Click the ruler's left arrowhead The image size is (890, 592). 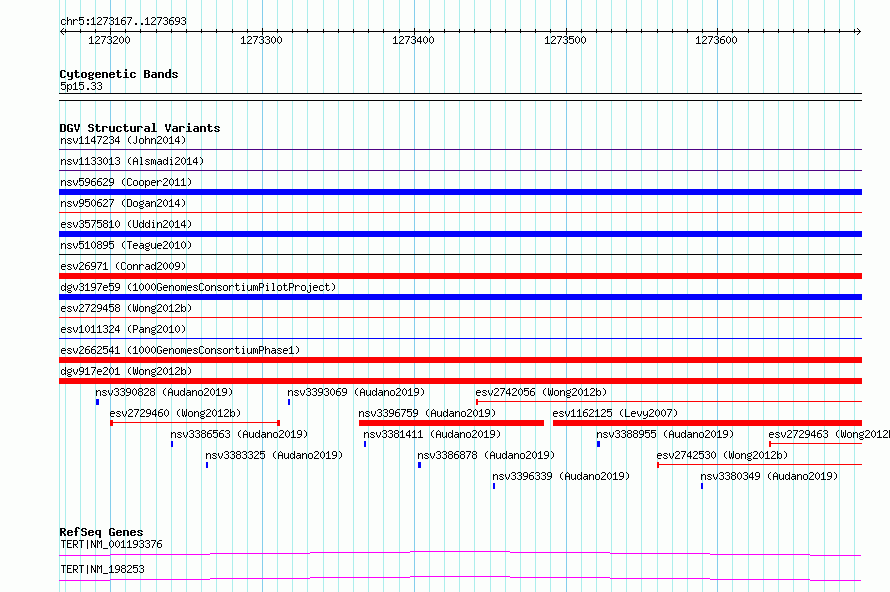[63, 31]
